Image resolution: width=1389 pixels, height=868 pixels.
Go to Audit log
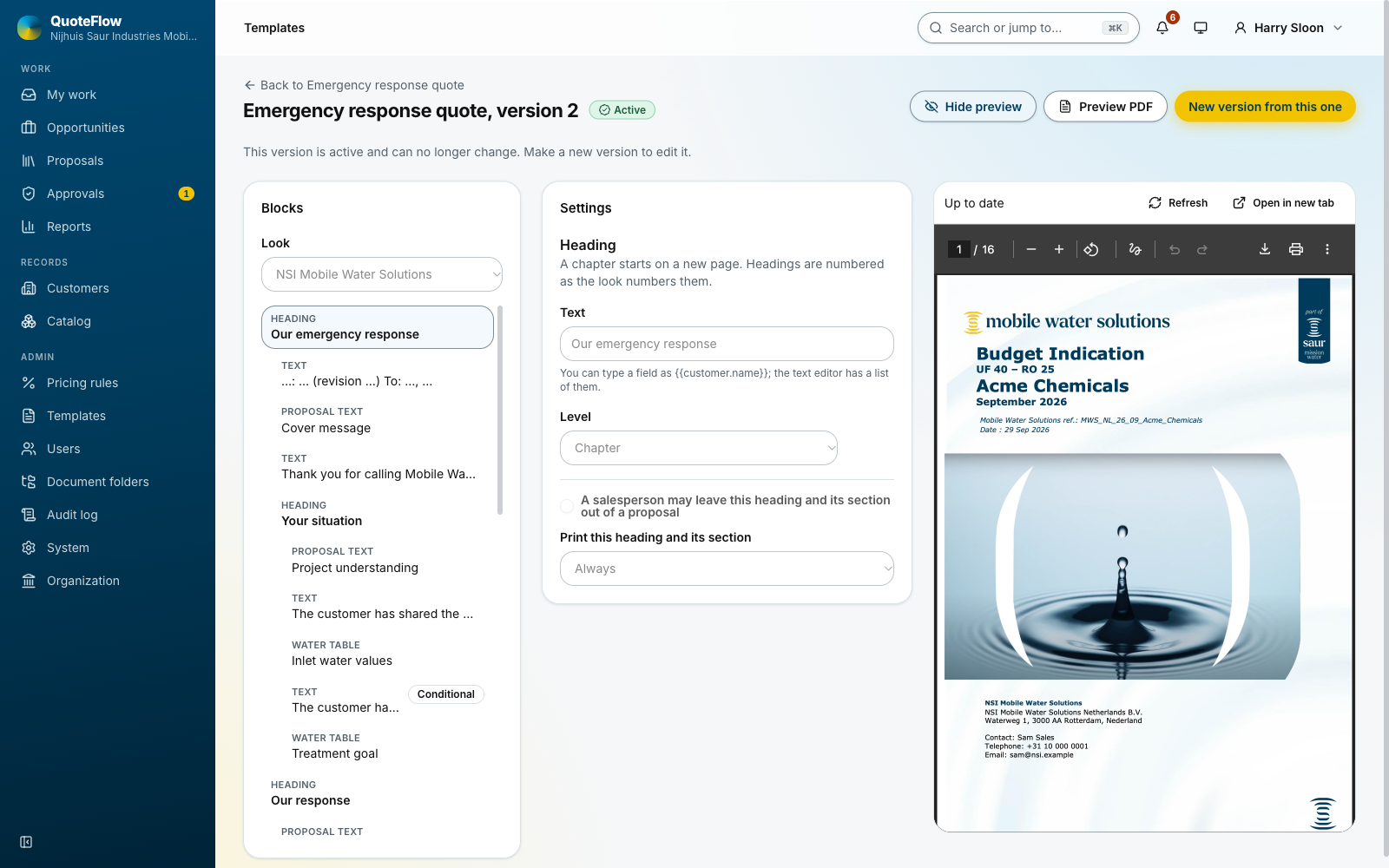(108, 515)
